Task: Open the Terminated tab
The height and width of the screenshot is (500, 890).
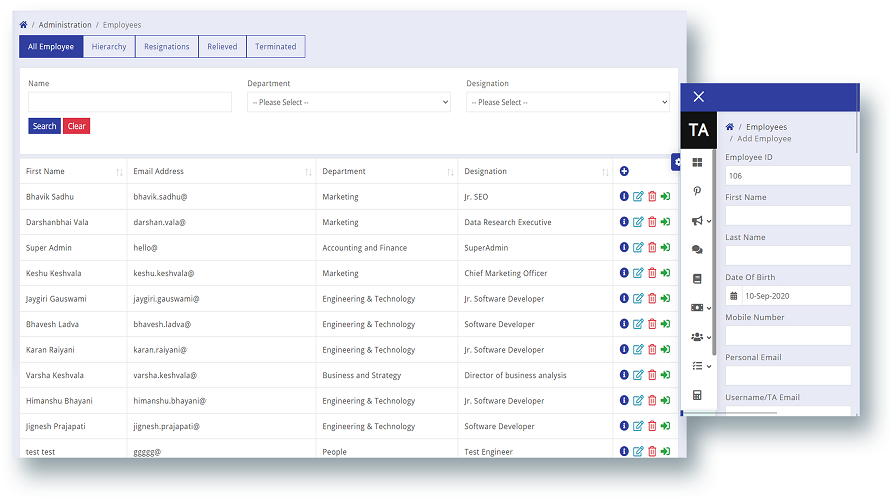Action: [275, 47]
